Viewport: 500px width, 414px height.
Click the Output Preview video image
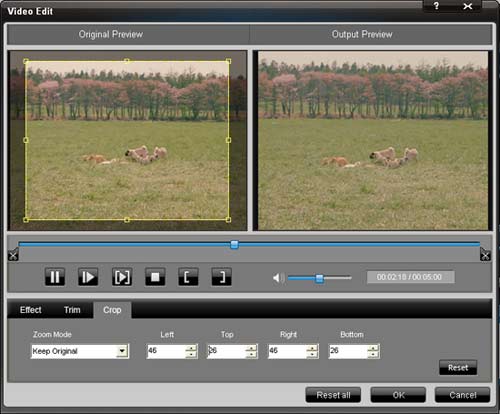[x=373, y=140]
